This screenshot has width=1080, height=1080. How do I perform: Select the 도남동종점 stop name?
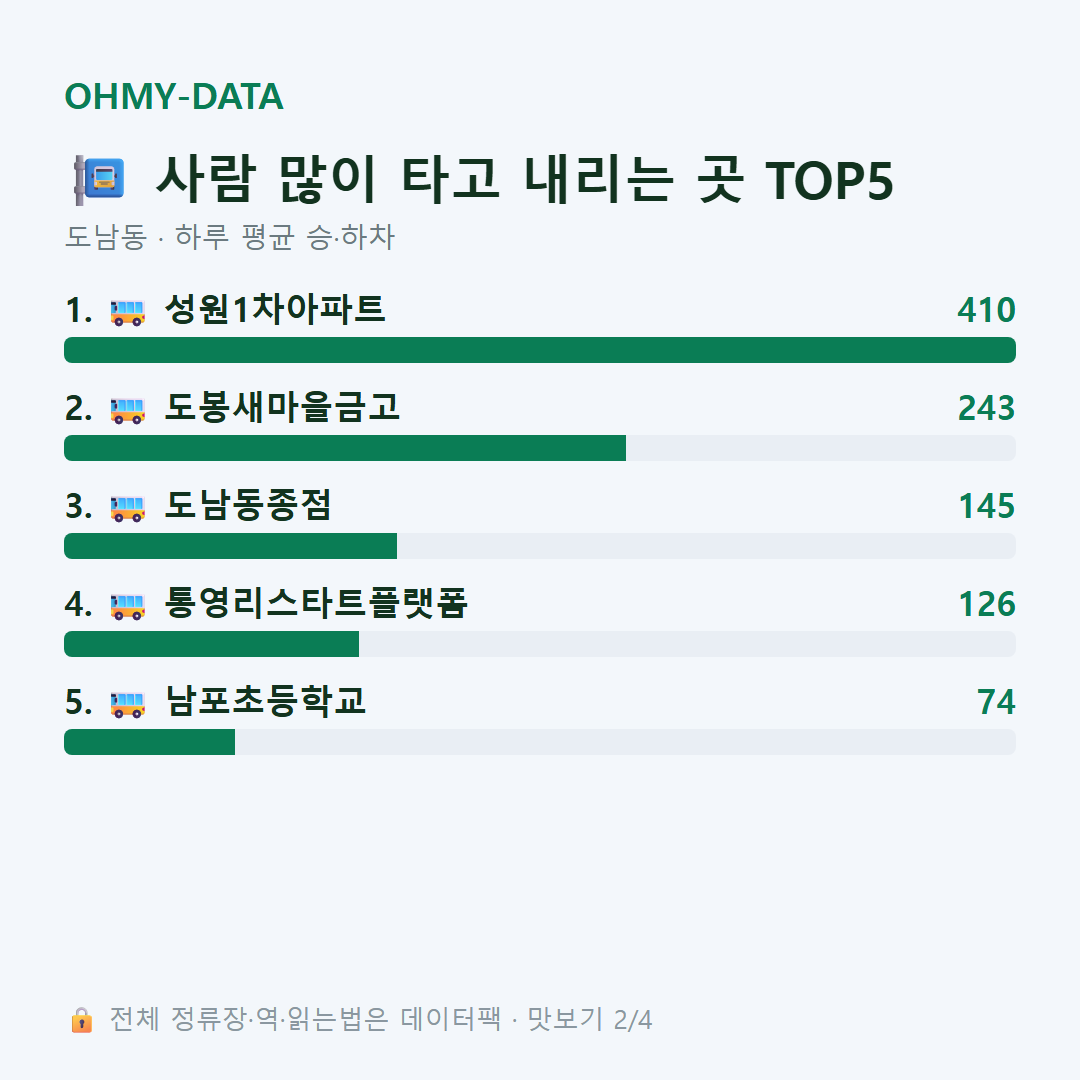(x=248, y=505)
